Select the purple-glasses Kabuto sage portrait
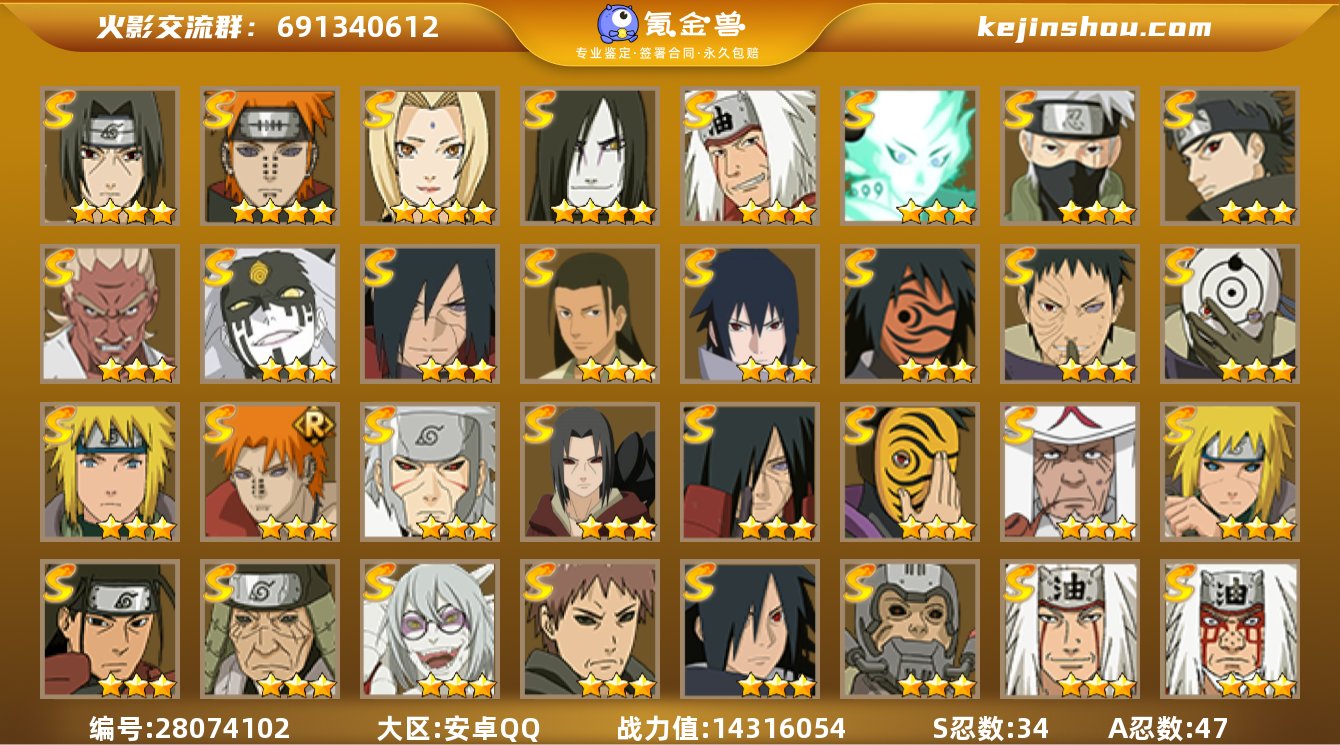The width and height of the screenshot is (1340, 745). click(430, 629)
